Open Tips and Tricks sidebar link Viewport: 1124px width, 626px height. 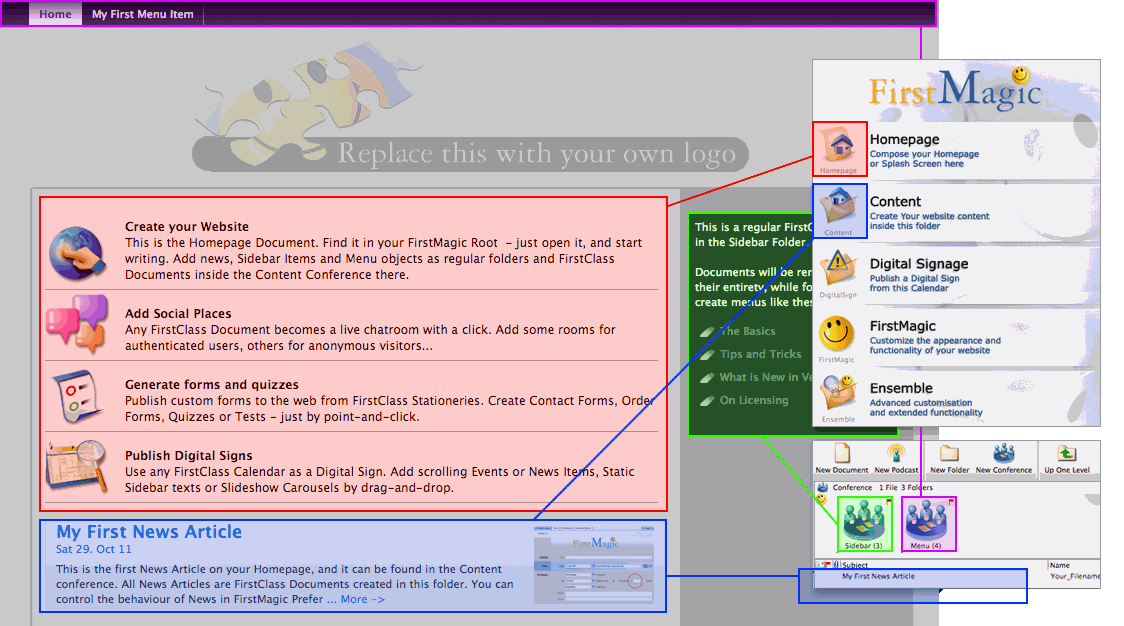coord(760,354)
